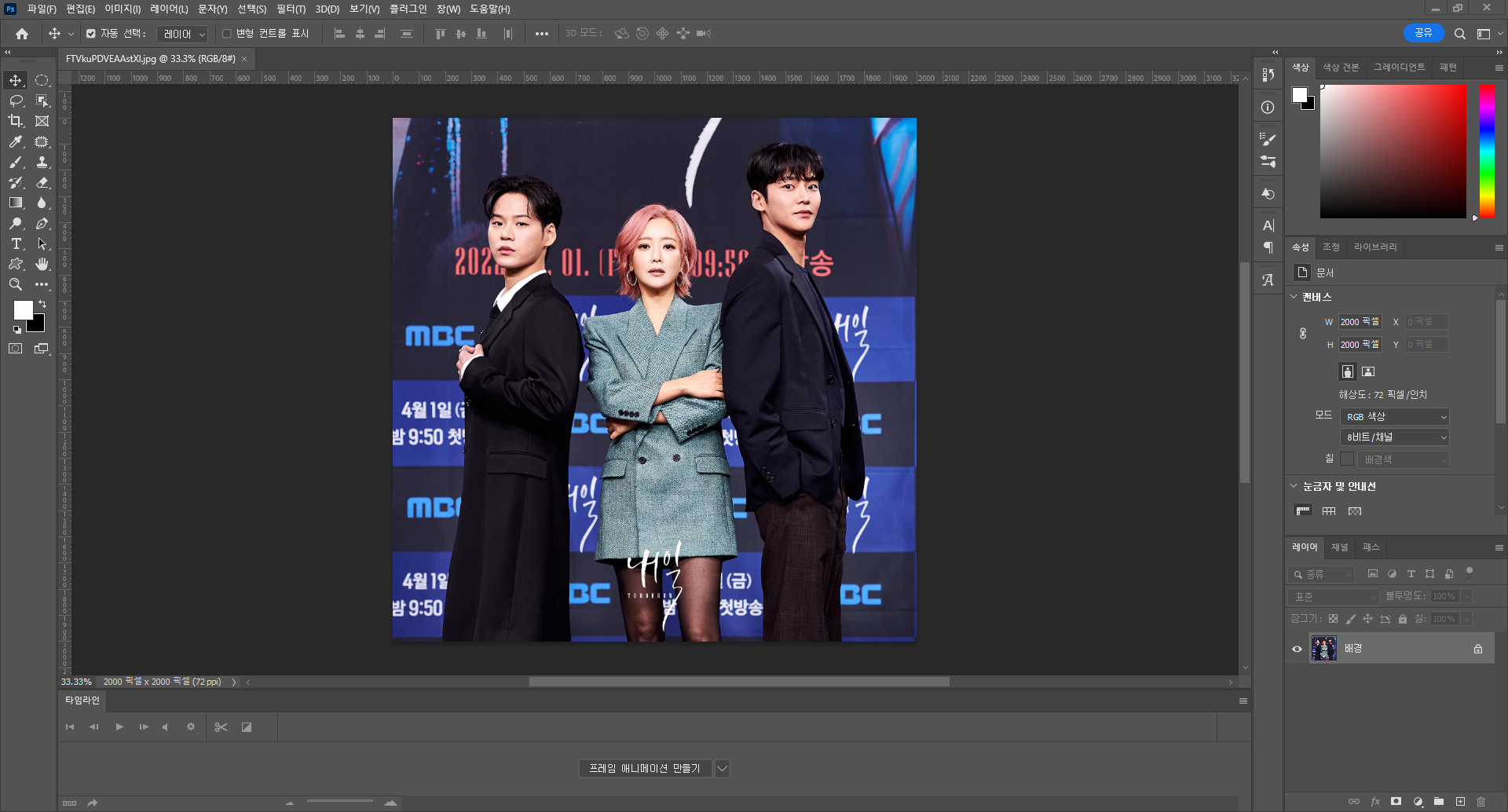Open the 표준 blend mode dropdown
1508x812 pixels.
click(x=1334, y=597)
